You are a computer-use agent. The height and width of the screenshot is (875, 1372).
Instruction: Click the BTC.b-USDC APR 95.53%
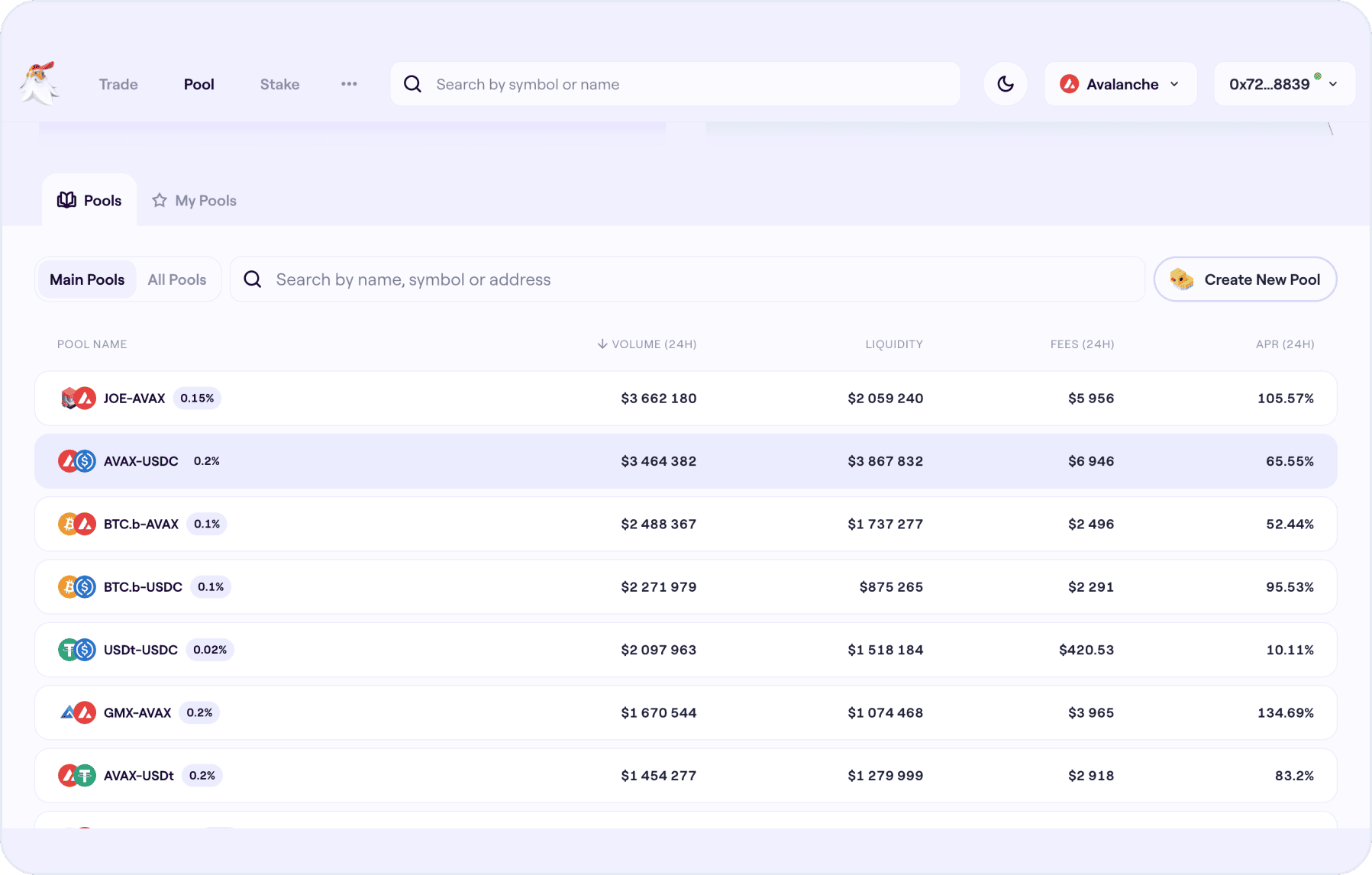[x=1290, y=586]
